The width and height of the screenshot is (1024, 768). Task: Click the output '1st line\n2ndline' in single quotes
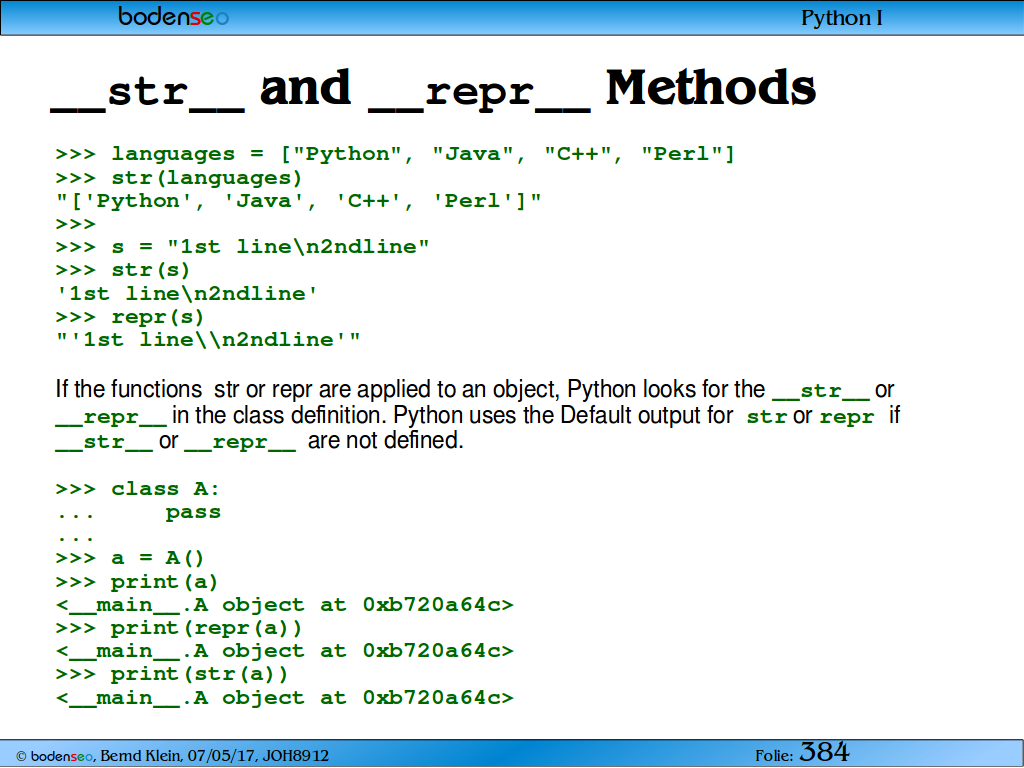[187, 293]
